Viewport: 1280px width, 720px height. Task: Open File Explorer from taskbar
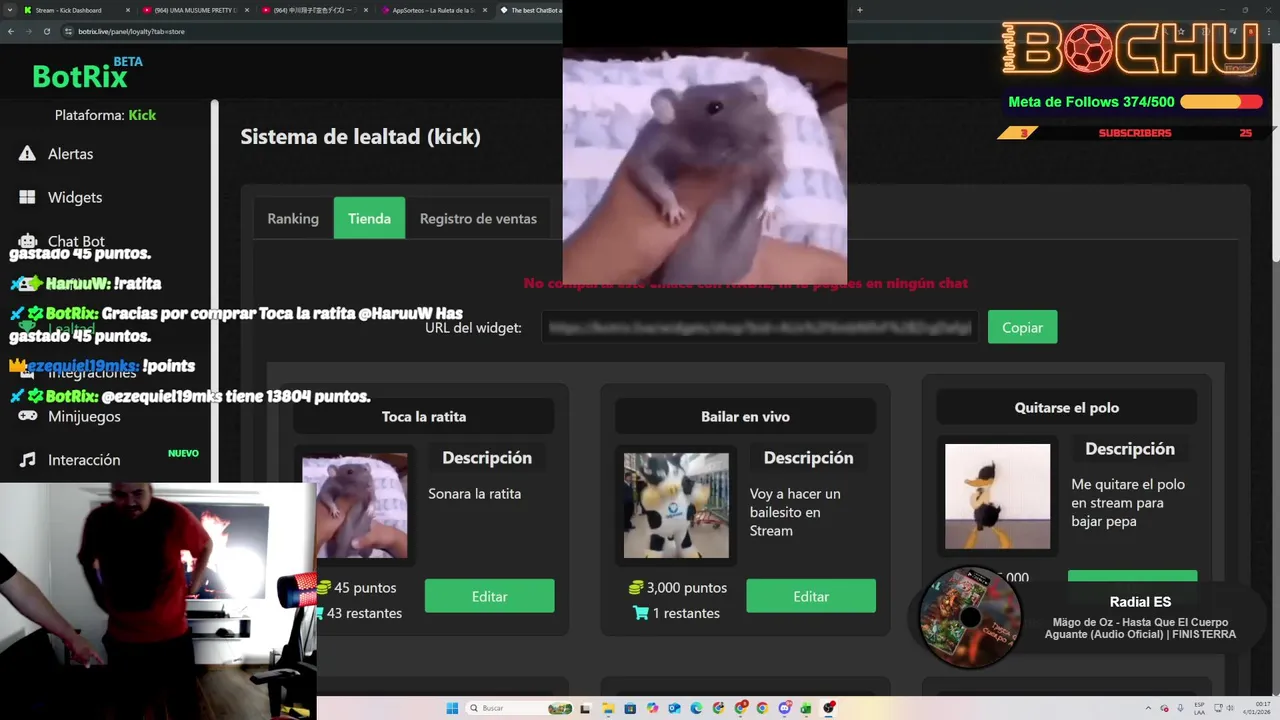(x=609, y=708)
